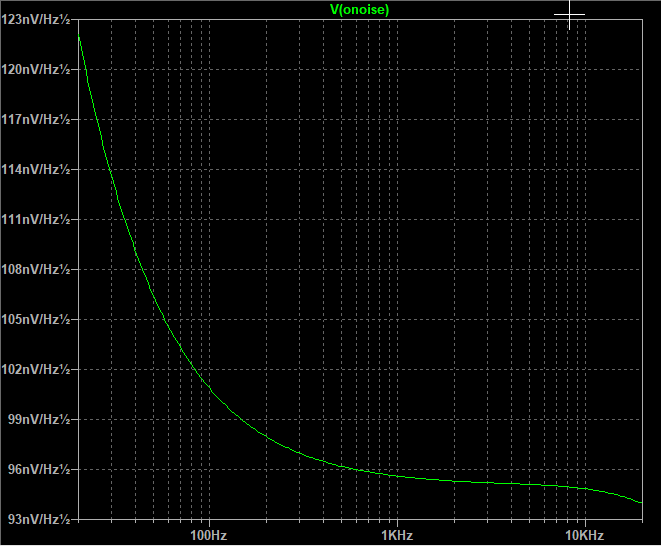Click the 96nV/Hz½ axis label

tap(39, 469)
